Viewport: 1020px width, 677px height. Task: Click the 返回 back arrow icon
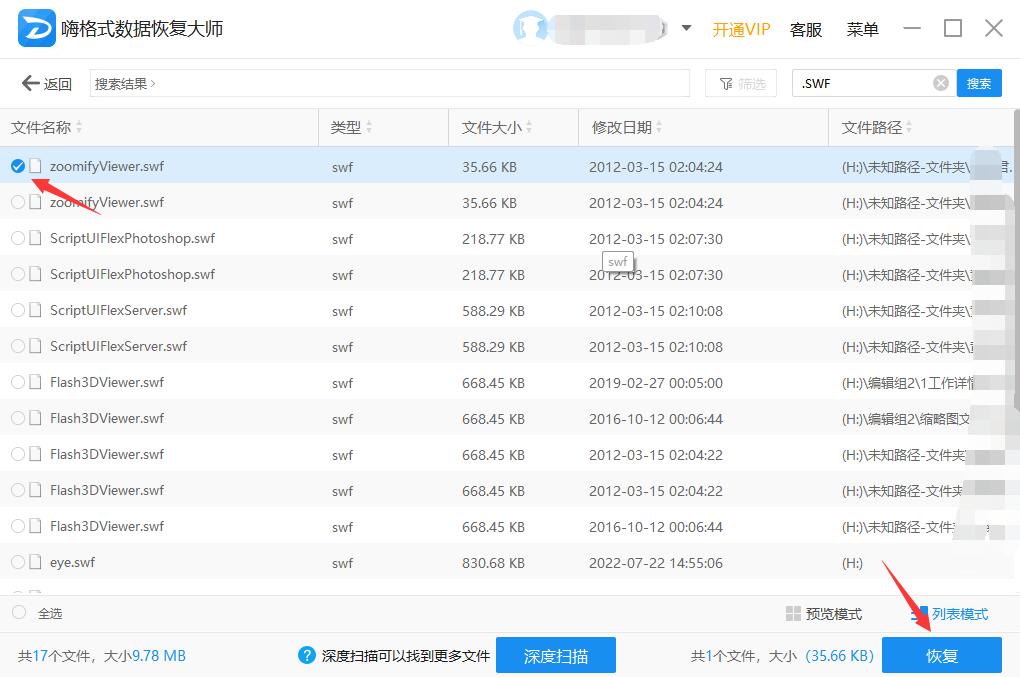pyautogui.click(x=28, y=83)
